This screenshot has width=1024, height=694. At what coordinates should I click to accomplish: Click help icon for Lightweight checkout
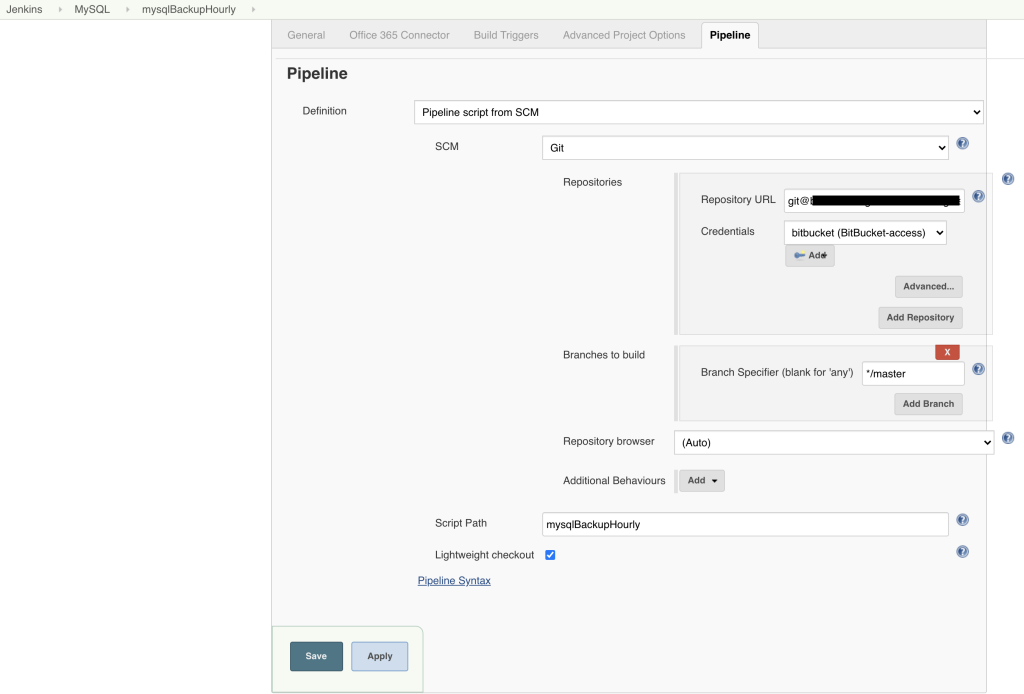click(962, 551)
